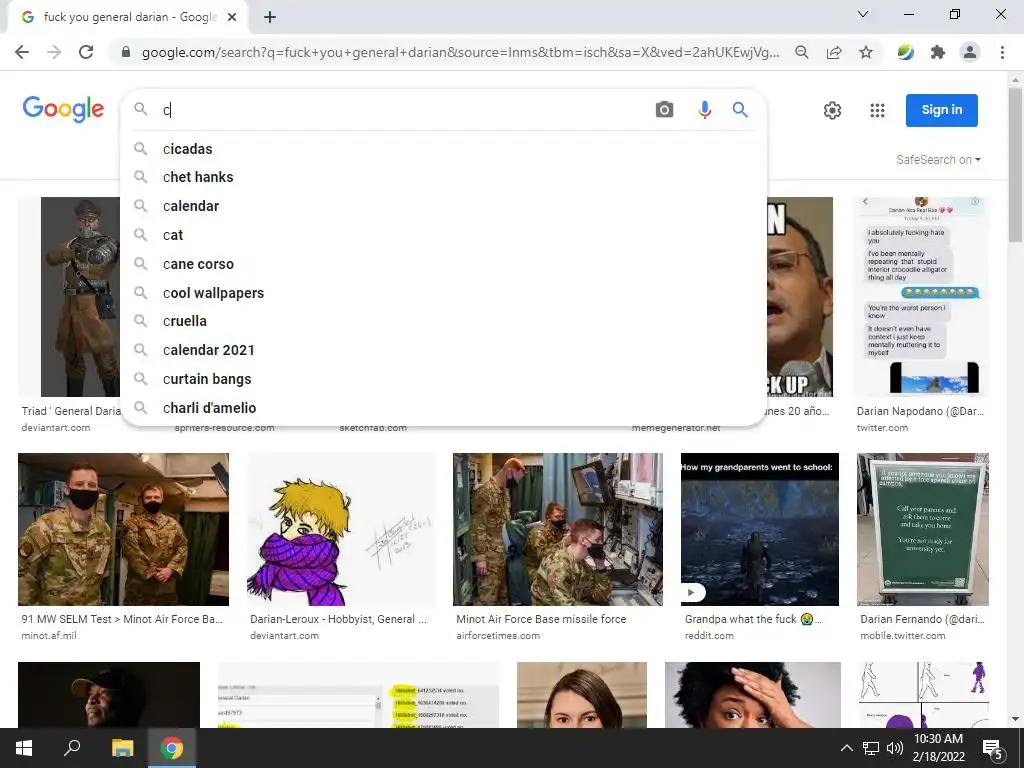This screenshot has height=768, width=1024.
Task: Click the airforcetimes.com source link
Action: (498, 635)
